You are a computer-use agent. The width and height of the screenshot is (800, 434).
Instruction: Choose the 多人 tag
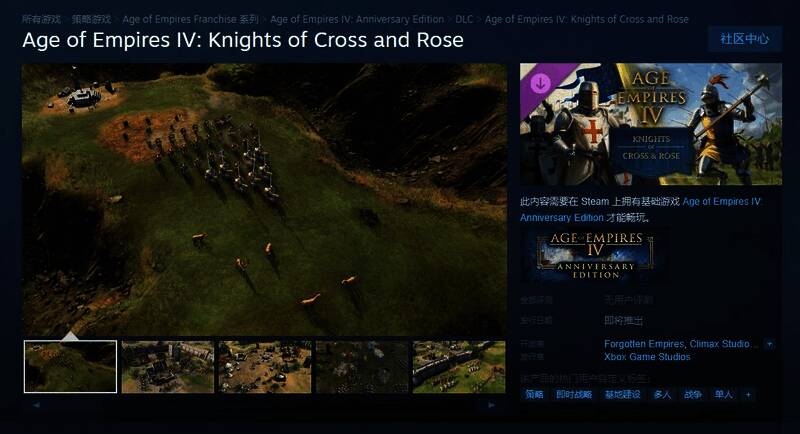(x=662, y=395)
